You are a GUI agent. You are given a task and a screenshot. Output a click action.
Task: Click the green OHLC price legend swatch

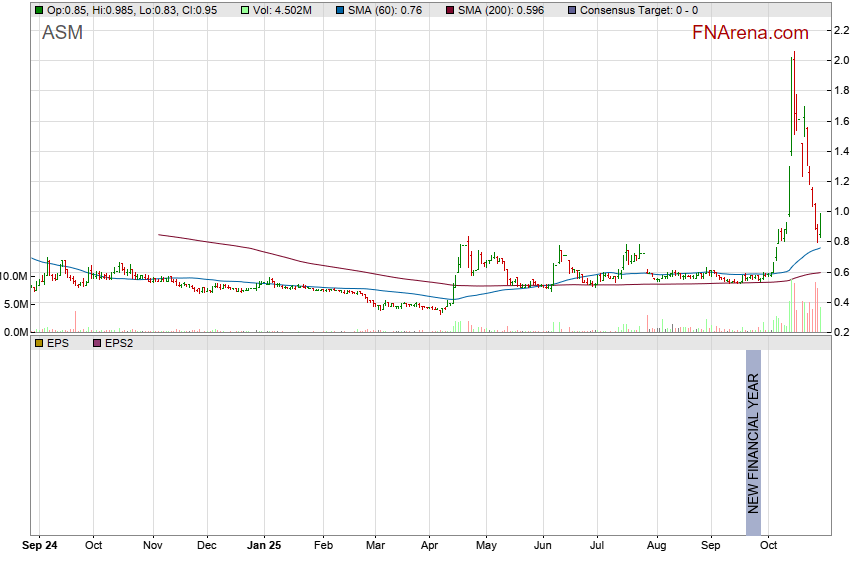39,10
